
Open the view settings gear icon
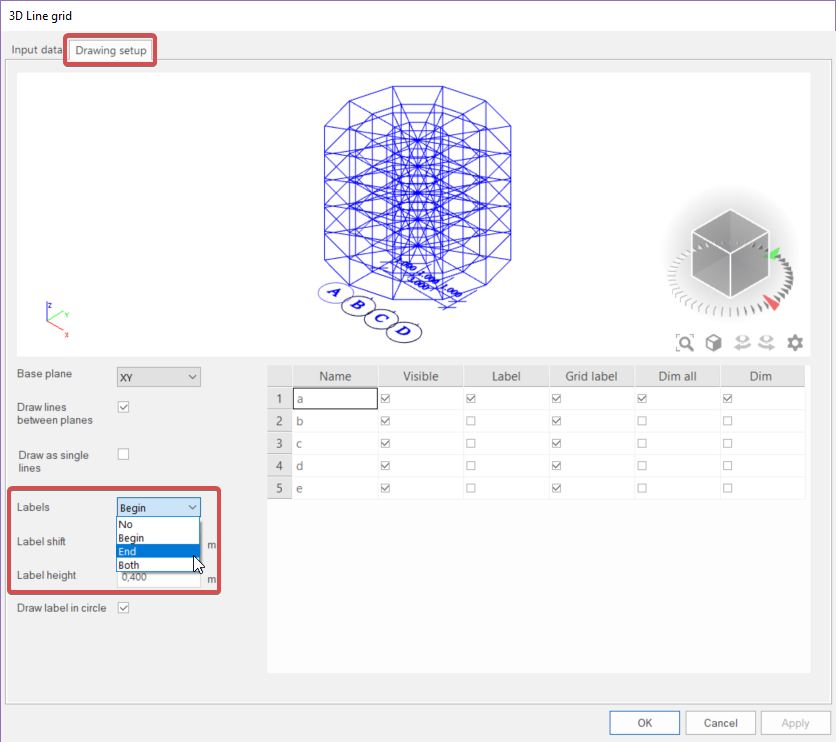tap(795, 343)
